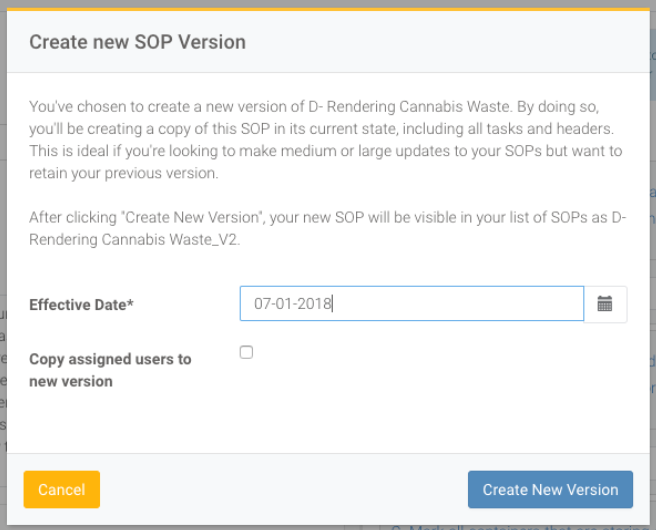The width and height of the screenshot is (656, 530).
Task: Click the "Effective Date*" field label
Action: tap(81, 305)
